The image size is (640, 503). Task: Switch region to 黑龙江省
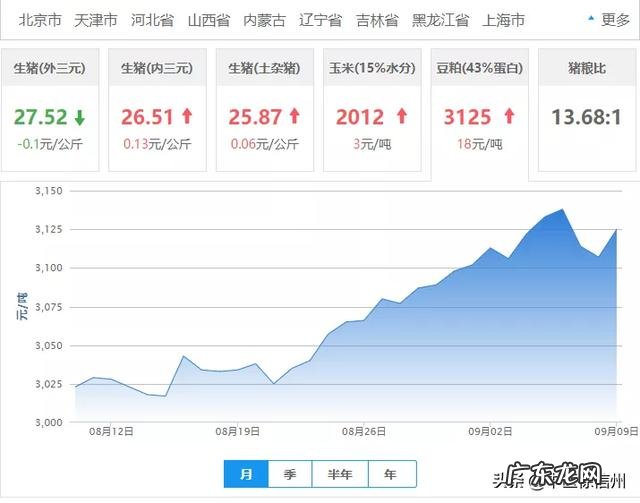(440, 20)
